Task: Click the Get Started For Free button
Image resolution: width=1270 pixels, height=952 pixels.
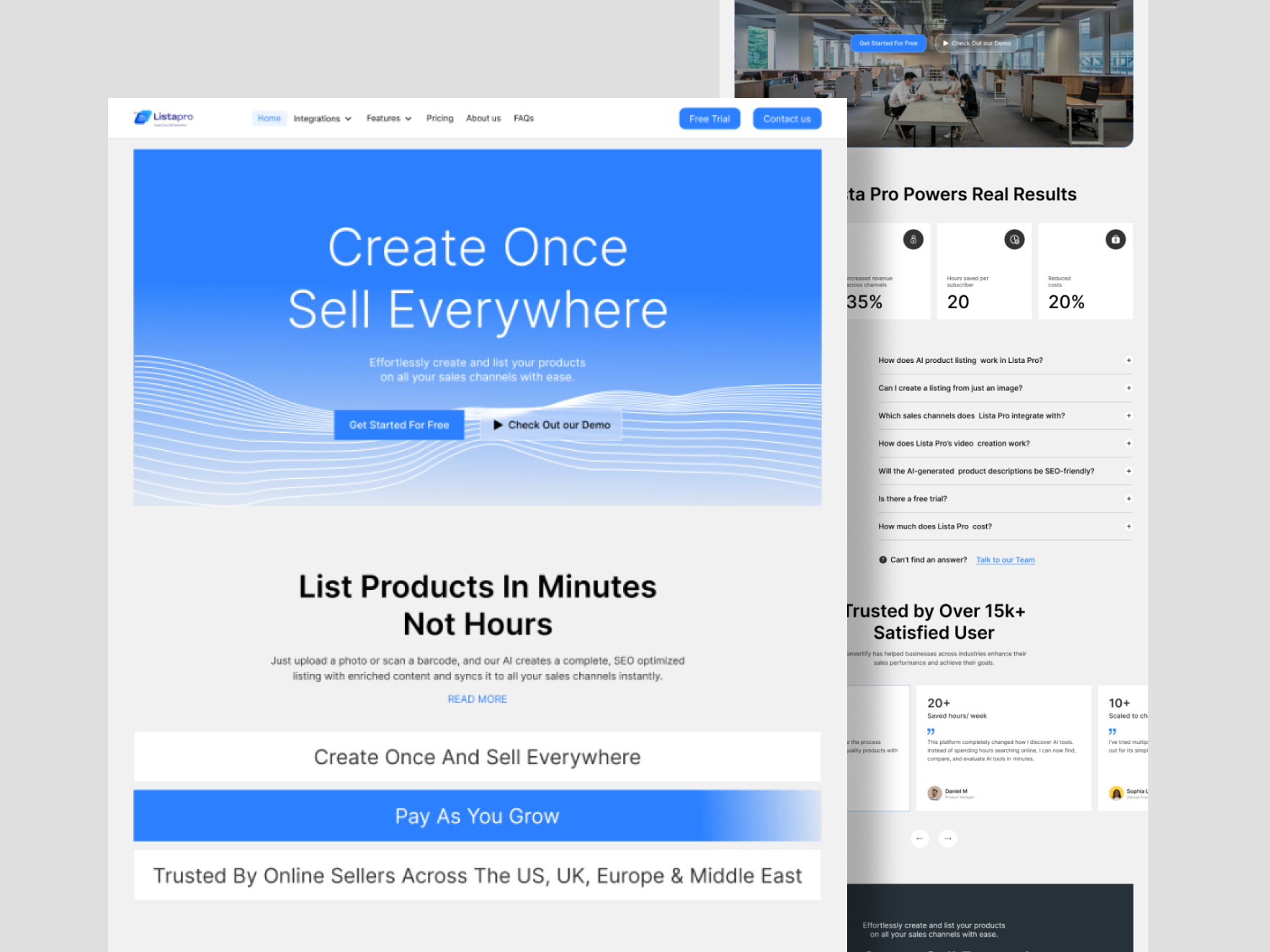Action: tap(399, 425)
